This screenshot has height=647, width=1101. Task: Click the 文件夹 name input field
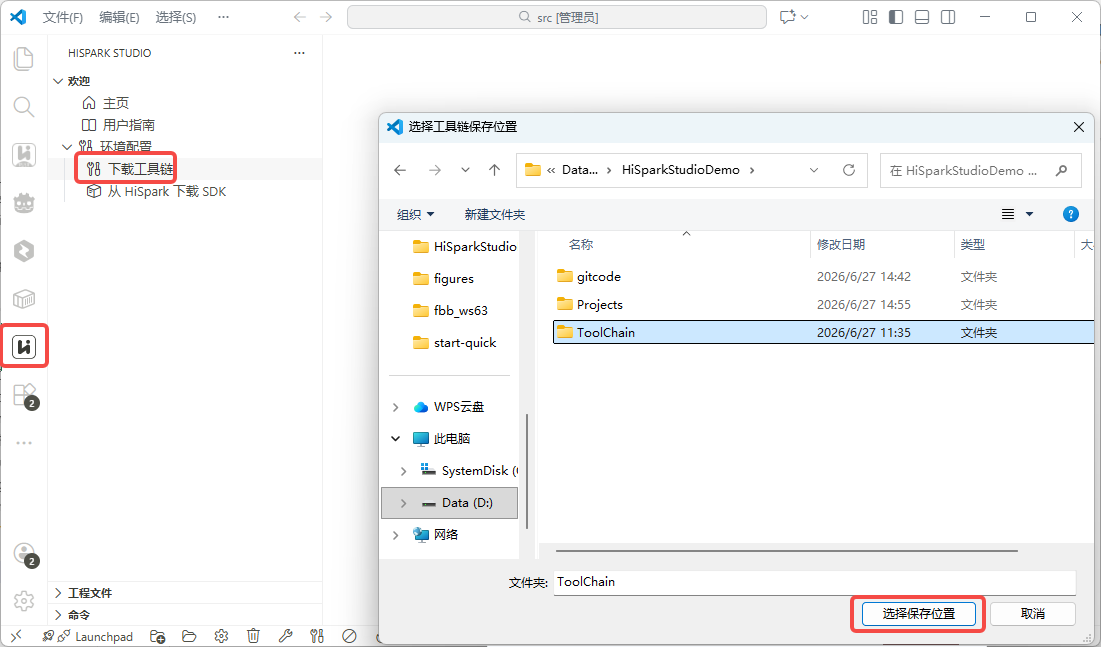[x=815, y=582]
